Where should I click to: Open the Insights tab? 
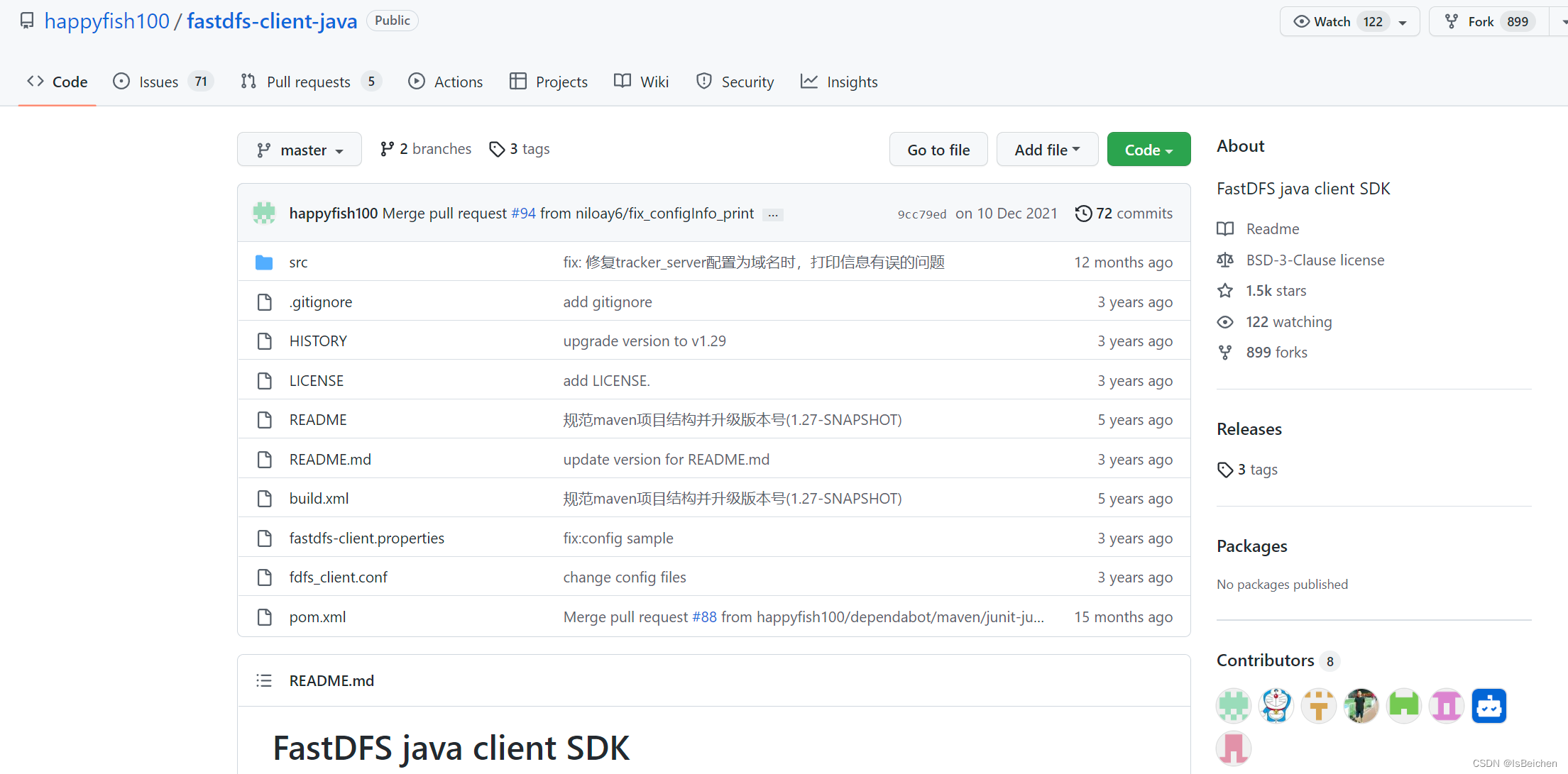tap(839, 82)
